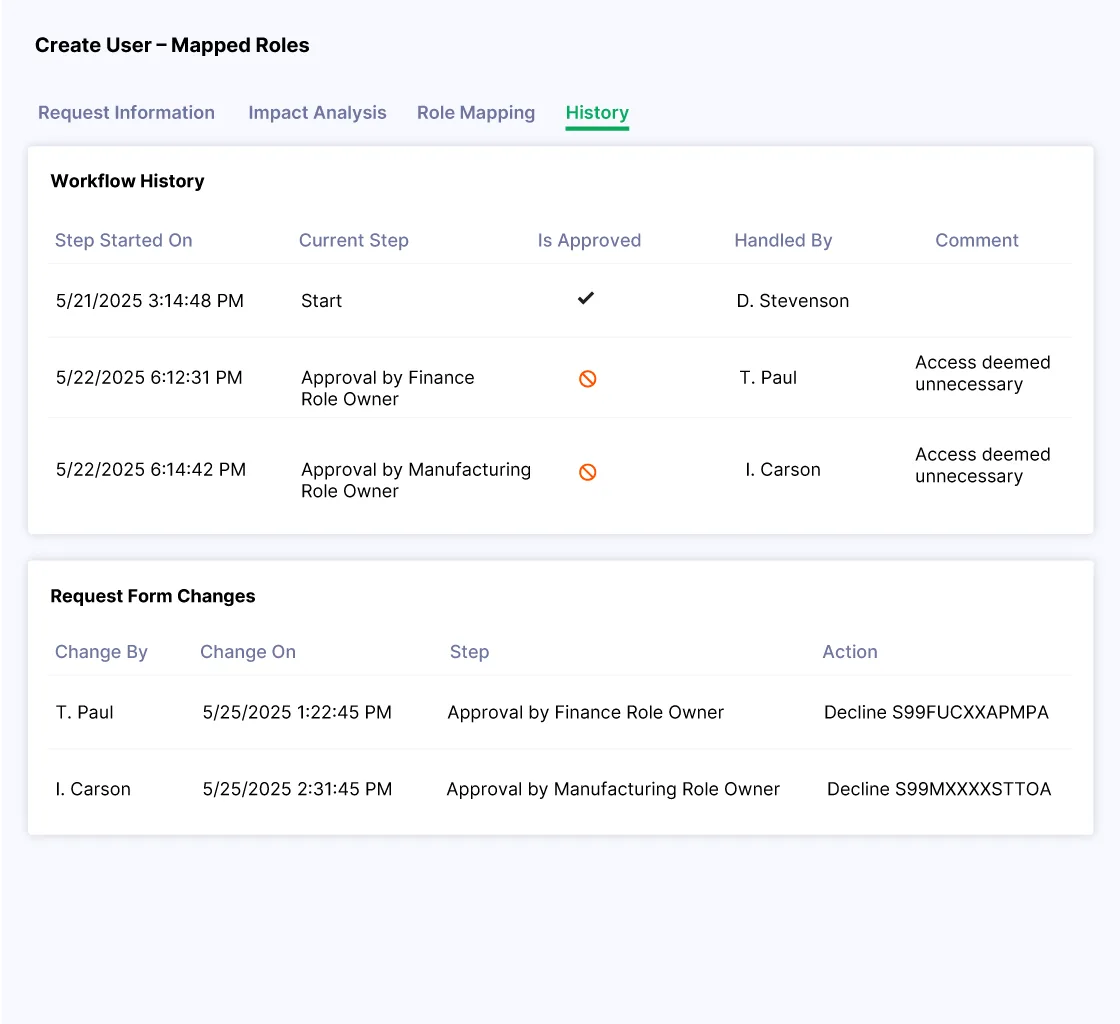Click the active History tab

pos(597,113)
